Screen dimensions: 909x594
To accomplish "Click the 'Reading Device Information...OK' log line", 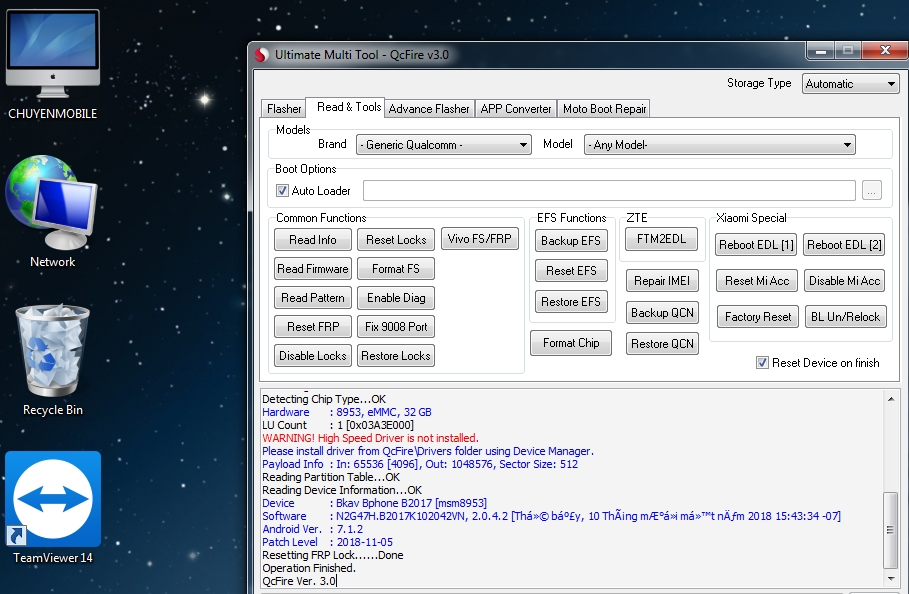I will coord(342,490).
